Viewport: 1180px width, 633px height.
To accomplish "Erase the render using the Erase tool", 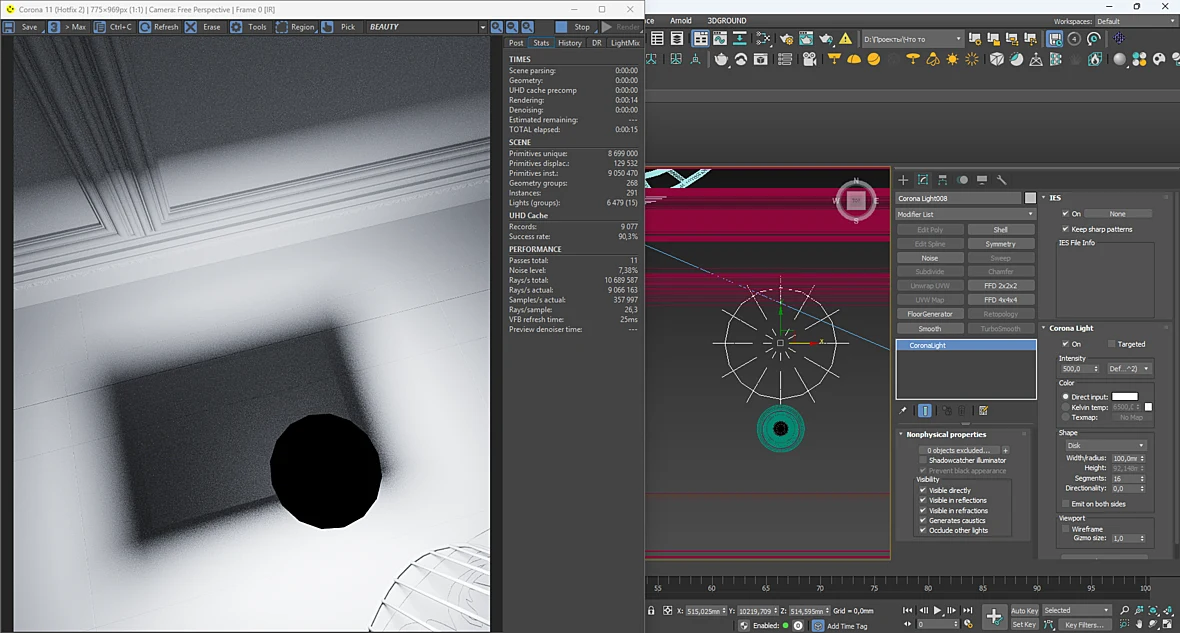I will tap(204, 26).
